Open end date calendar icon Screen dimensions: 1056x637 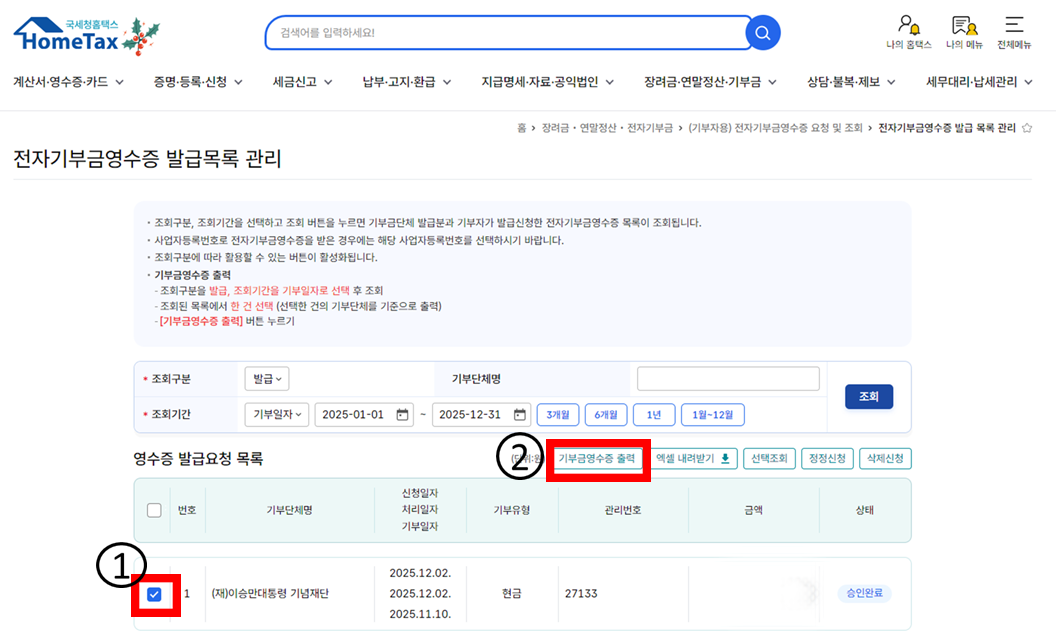coord(520,415)
